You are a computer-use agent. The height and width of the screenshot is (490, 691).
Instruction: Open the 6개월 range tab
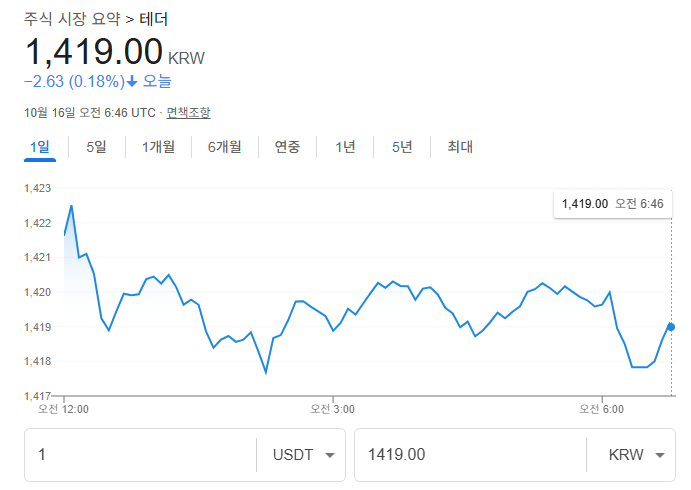click(224, 147)
